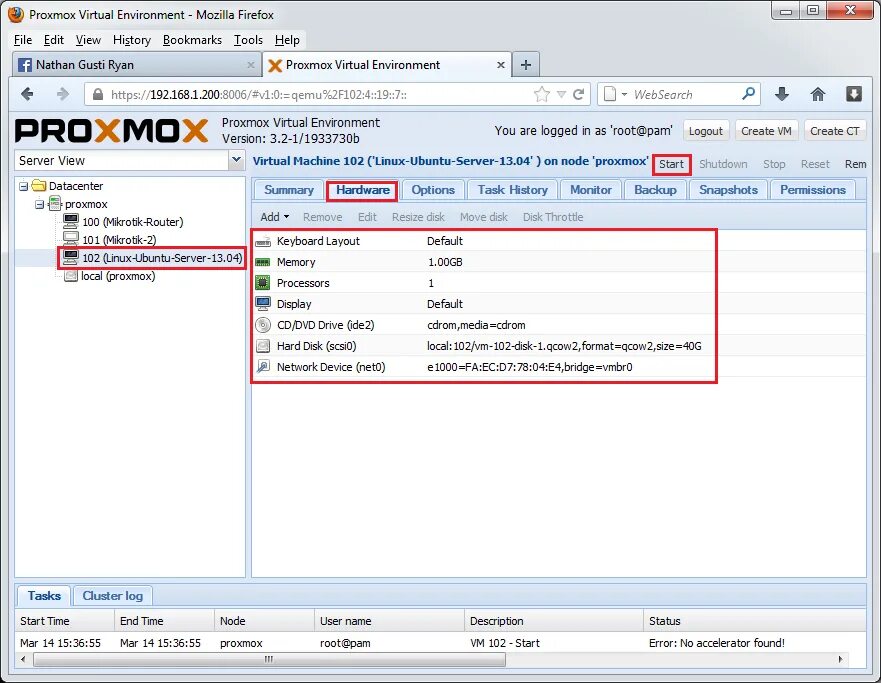Screen dimensions: 881x683
Task: Show the Cluster log tab
Action: pyautogui.click(x=112, y=595)
